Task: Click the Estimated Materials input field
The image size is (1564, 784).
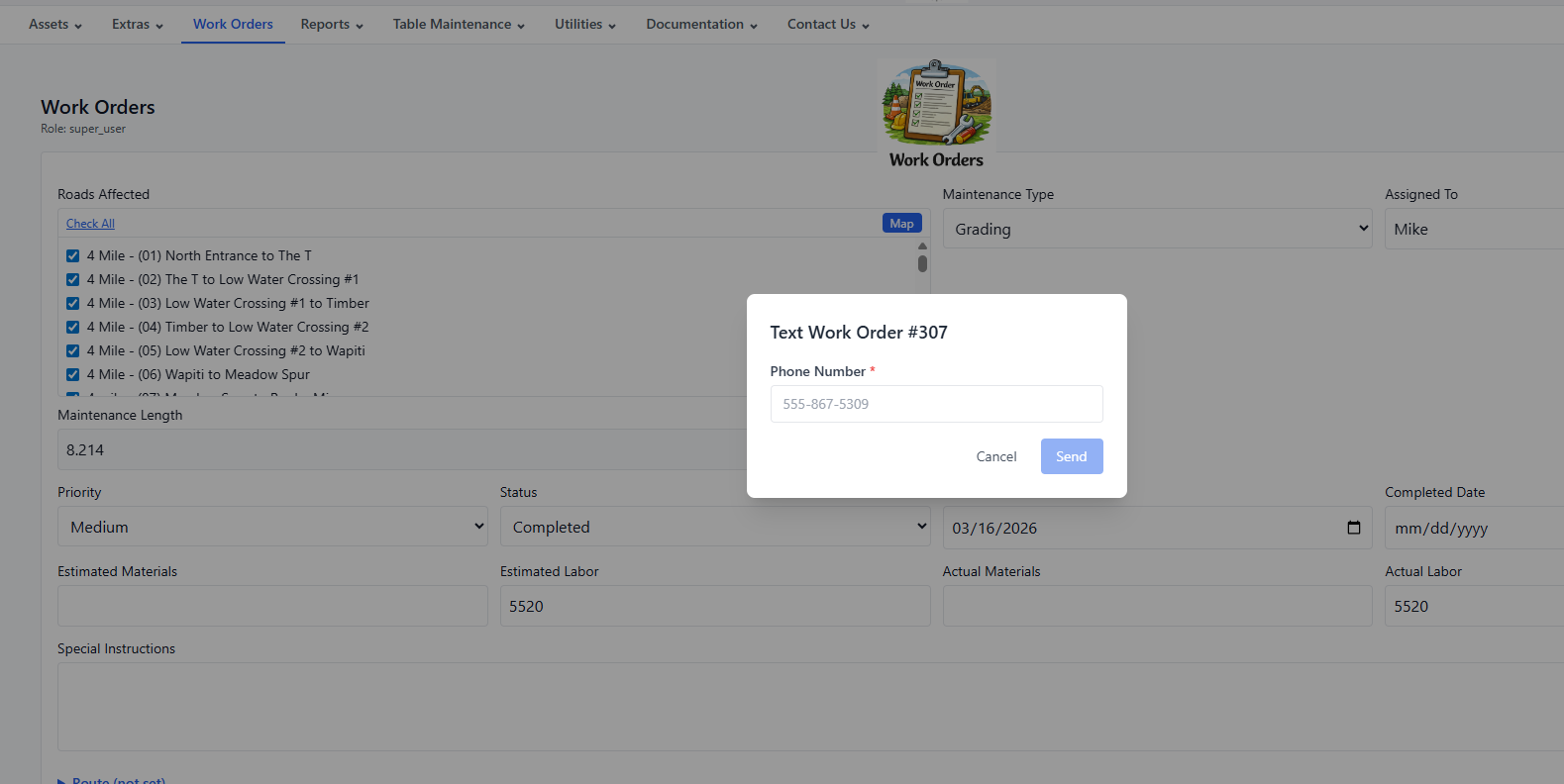Action: 272,606
